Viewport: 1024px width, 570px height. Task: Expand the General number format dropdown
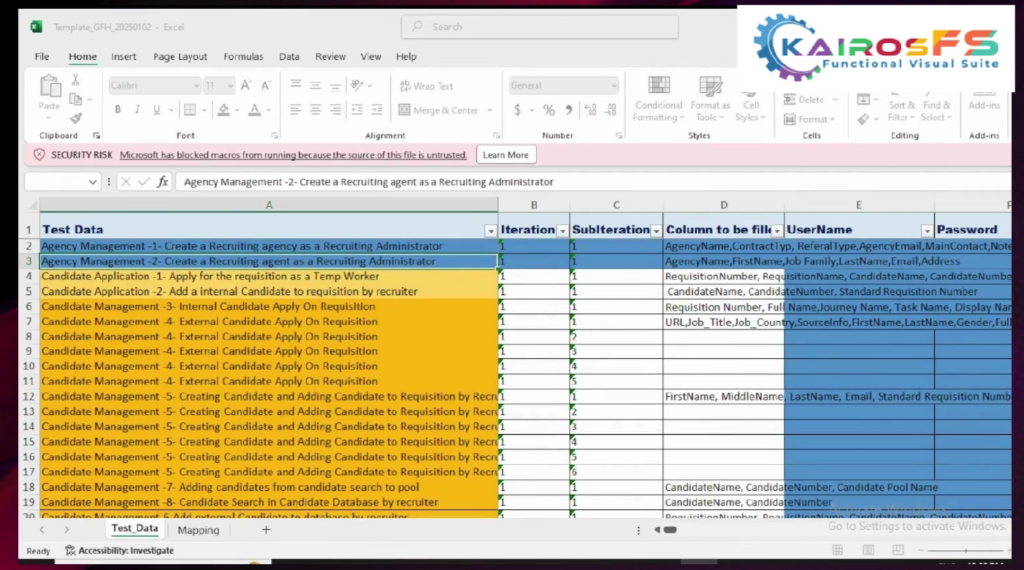tap(612, 86)
